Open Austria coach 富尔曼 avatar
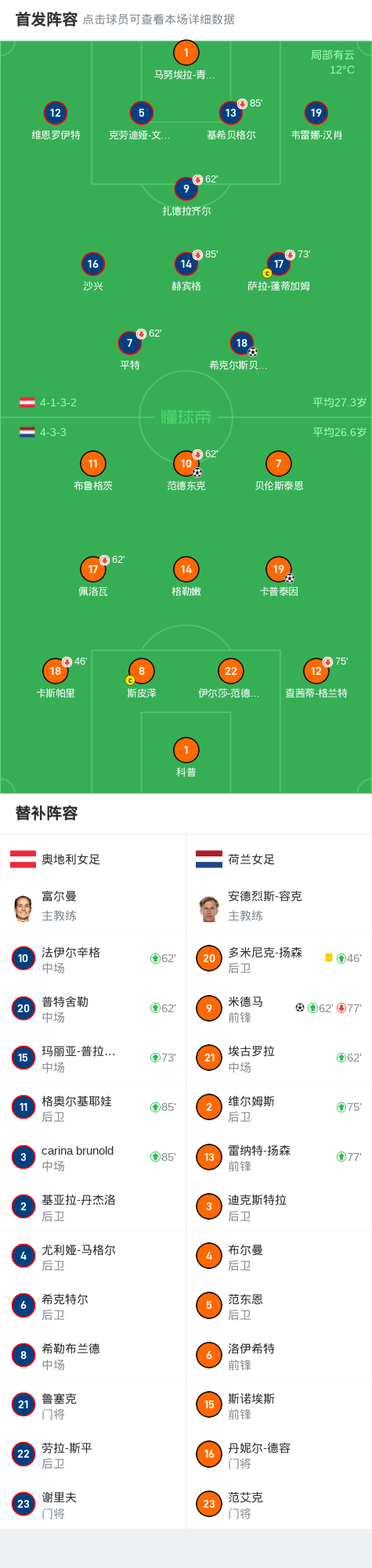Viewport: 372px width, 1568px height. click(x=23, y=908)
